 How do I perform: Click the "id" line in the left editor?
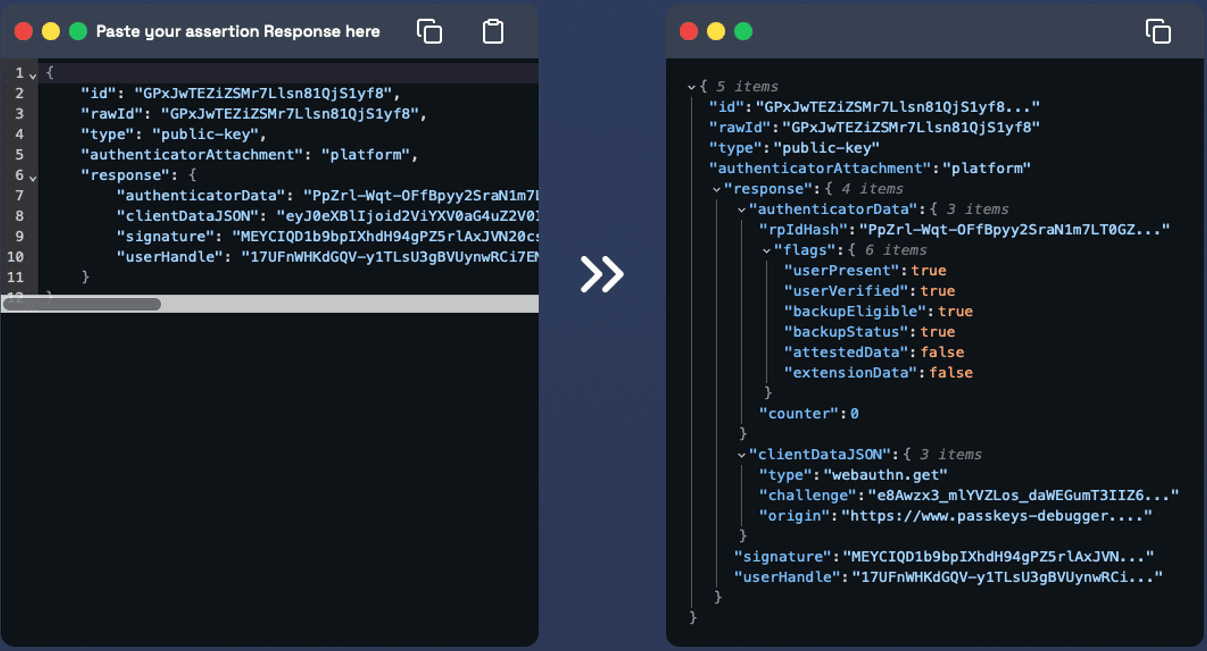click(x=240, y=93)
